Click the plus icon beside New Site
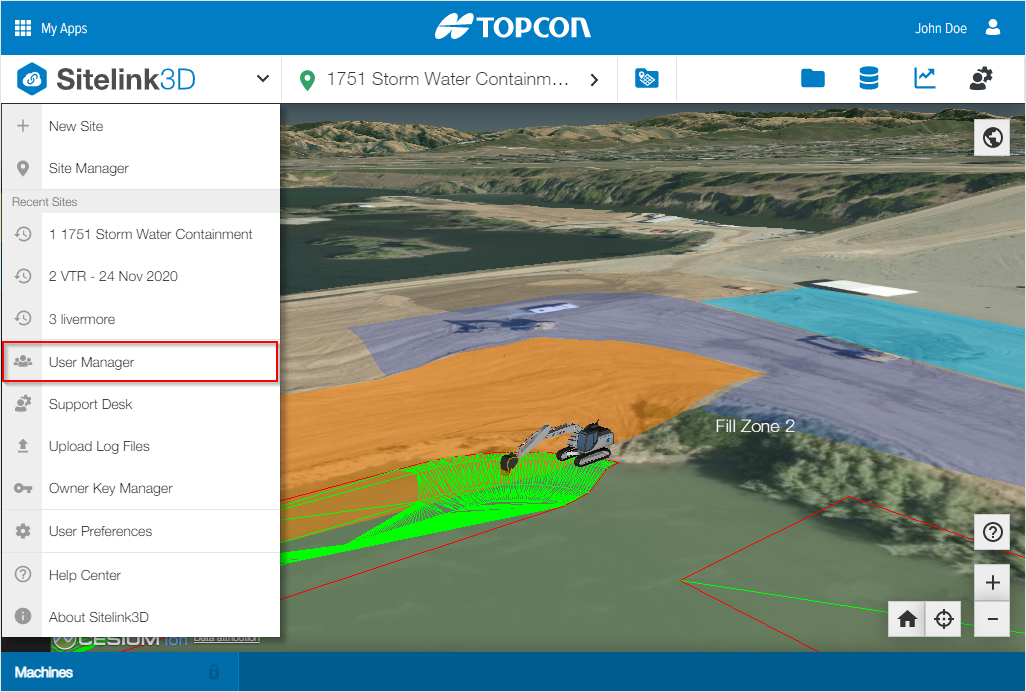The height and width of the screenshot is (692, 1026). click(x=23, y=126)
